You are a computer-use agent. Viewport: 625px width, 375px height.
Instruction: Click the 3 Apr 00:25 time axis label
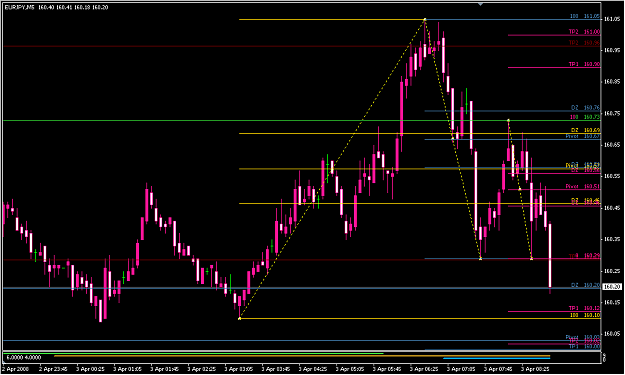click(x=90, y=369)
